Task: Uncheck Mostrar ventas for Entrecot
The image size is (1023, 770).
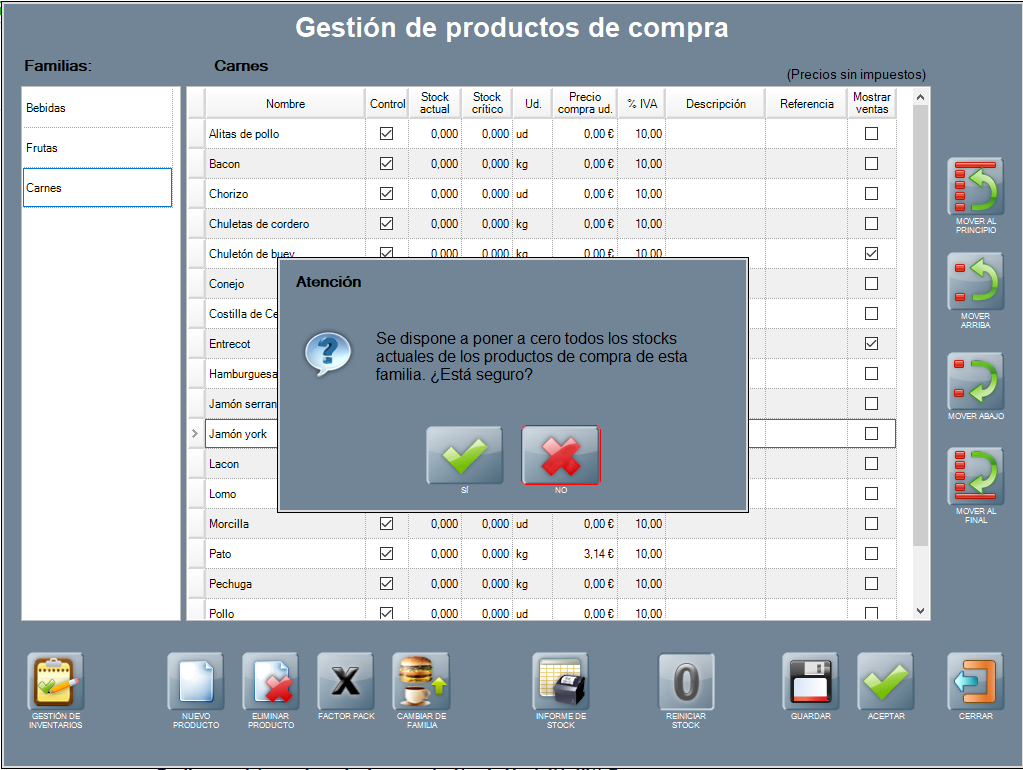Action: point(871,344)
